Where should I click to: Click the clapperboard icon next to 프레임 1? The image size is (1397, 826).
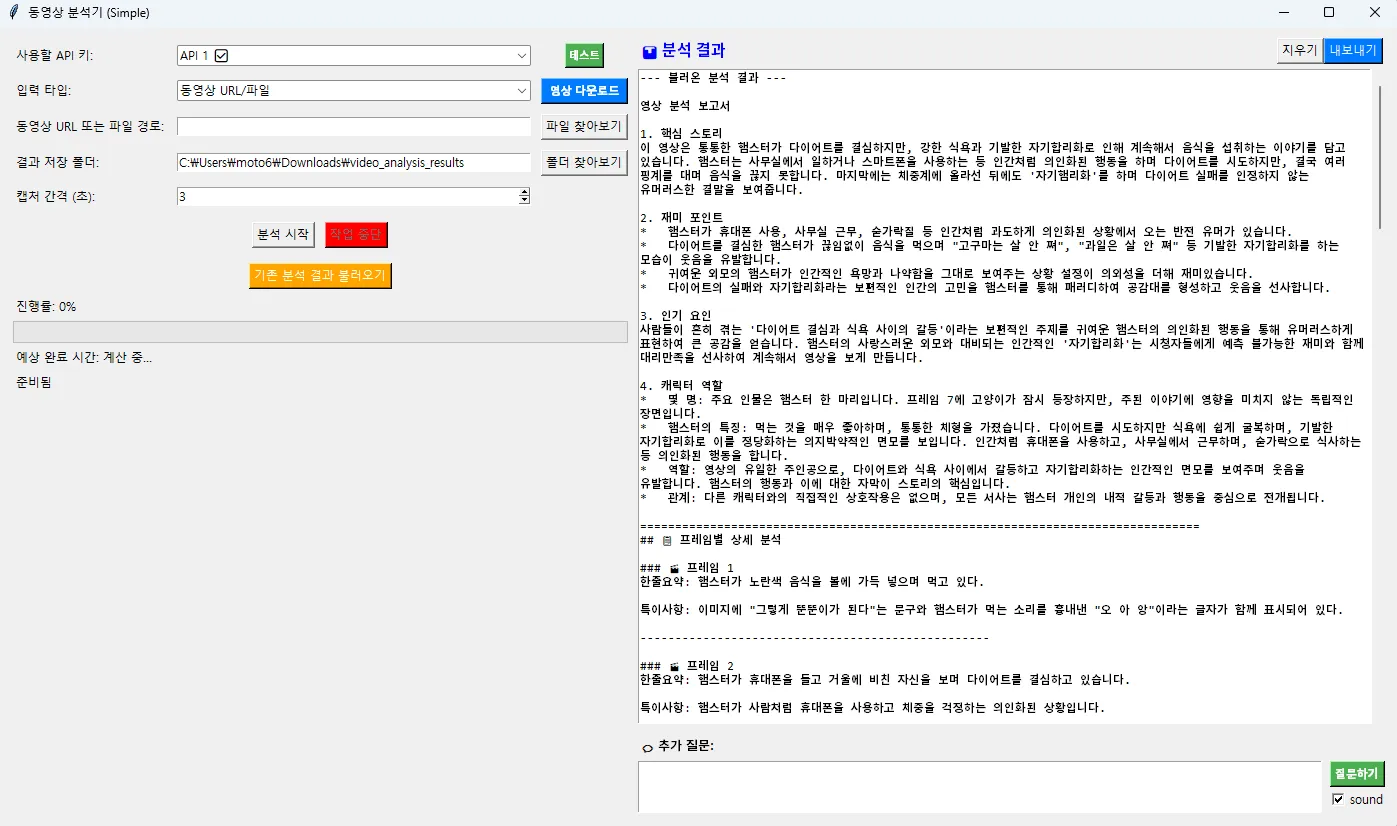674,568
